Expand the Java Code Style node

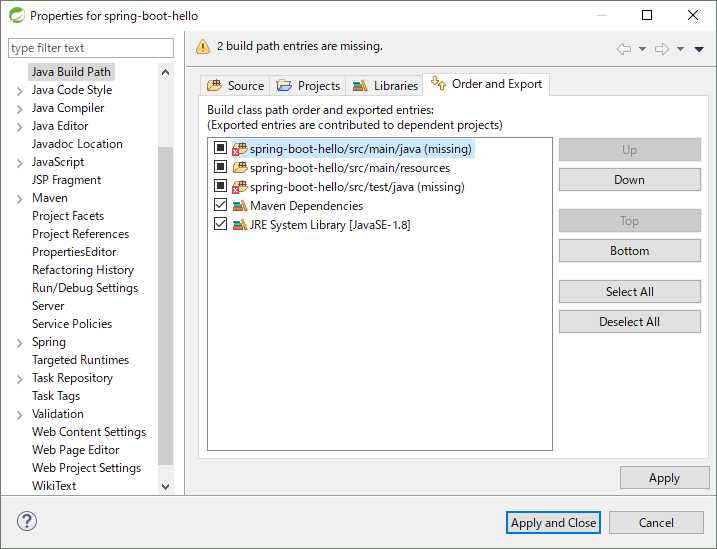point(20,91)
